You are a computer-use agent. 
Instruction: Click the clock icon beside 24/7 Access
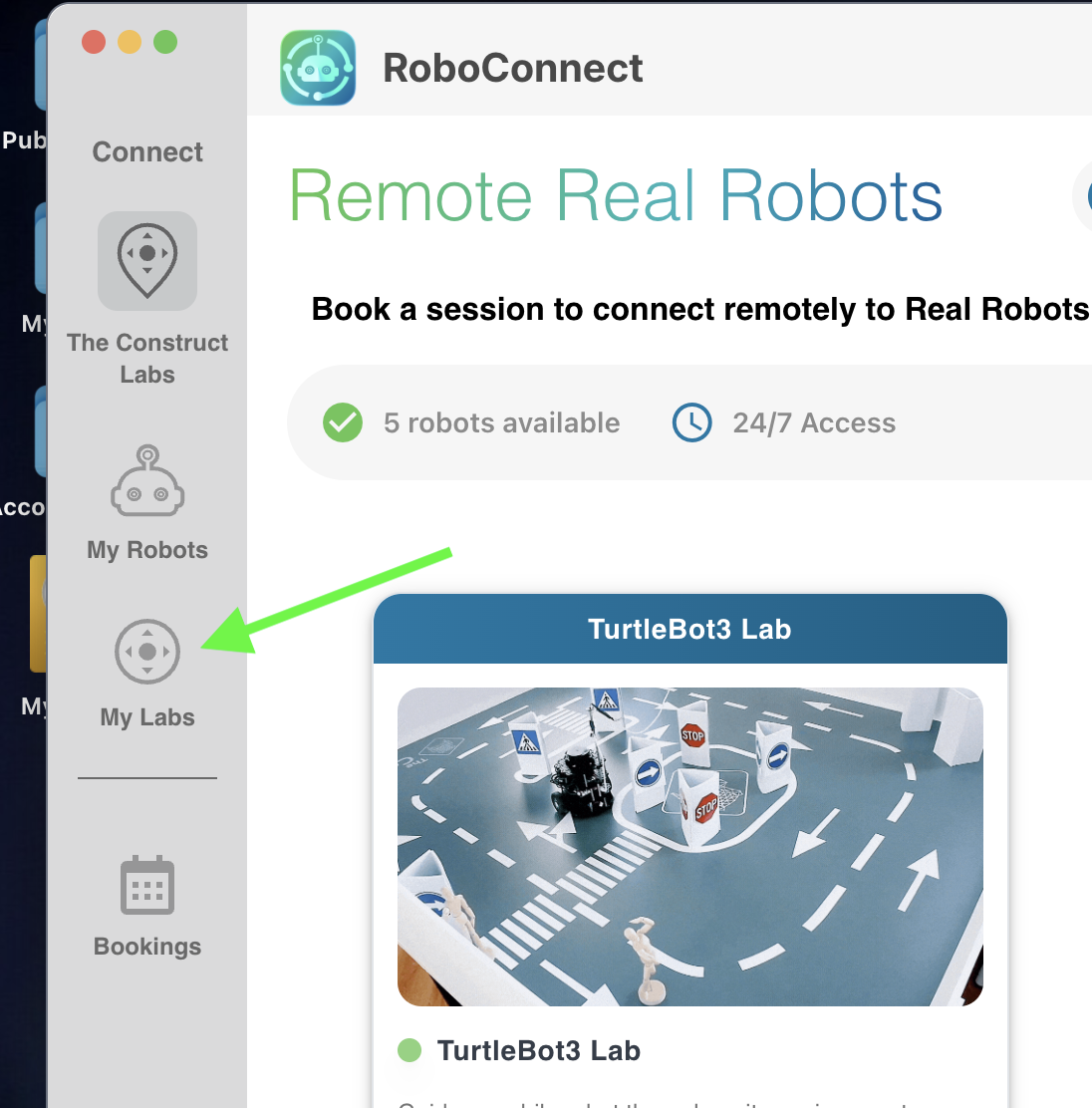click(x=691, y=422)
